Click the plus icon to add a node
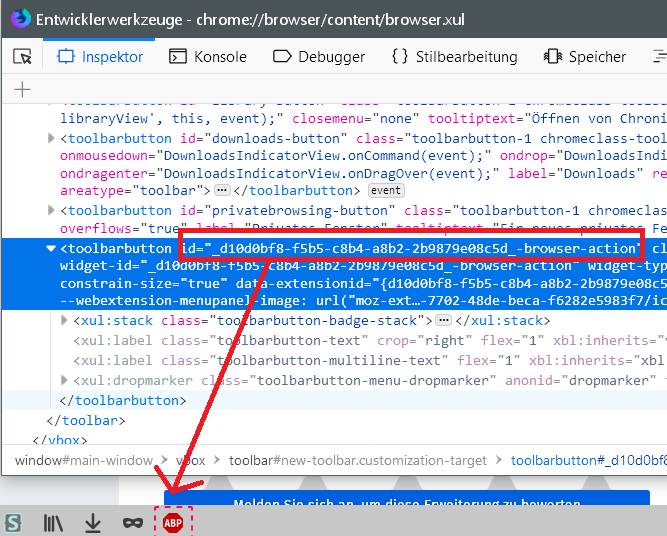The height and width of the screenshot is (536, 667). [x=22, y=90]
